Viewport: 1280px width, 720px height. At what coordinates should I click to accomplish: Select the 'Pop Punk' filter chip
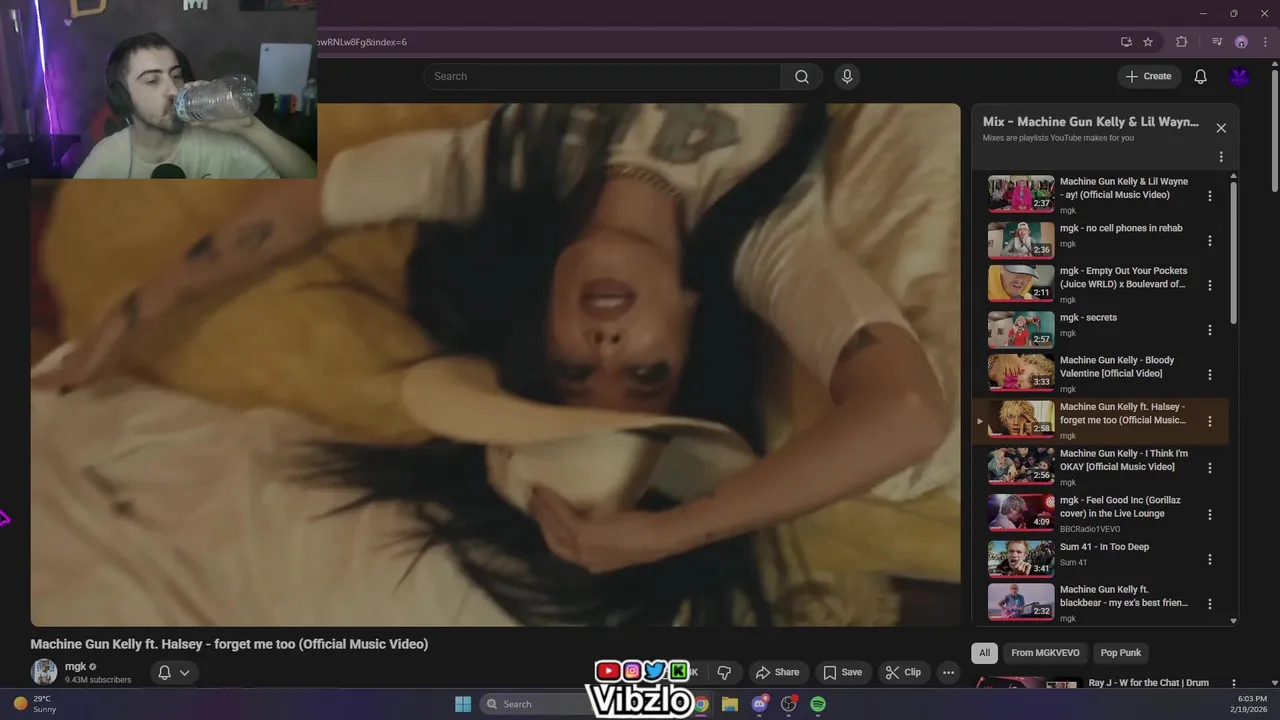point(1121,653)
